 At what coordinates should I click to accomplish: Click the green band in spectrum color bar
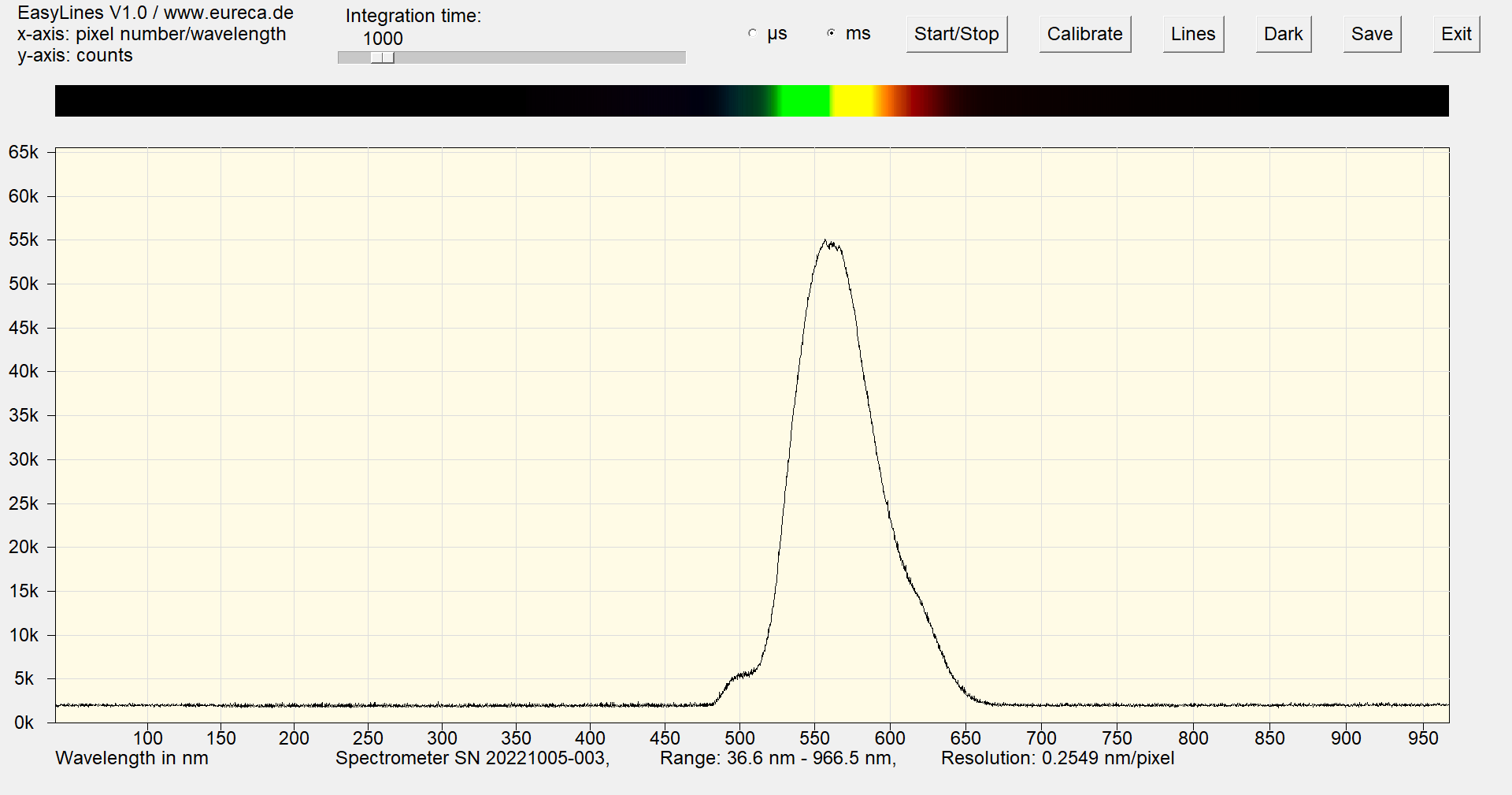[x=803, y=101]
